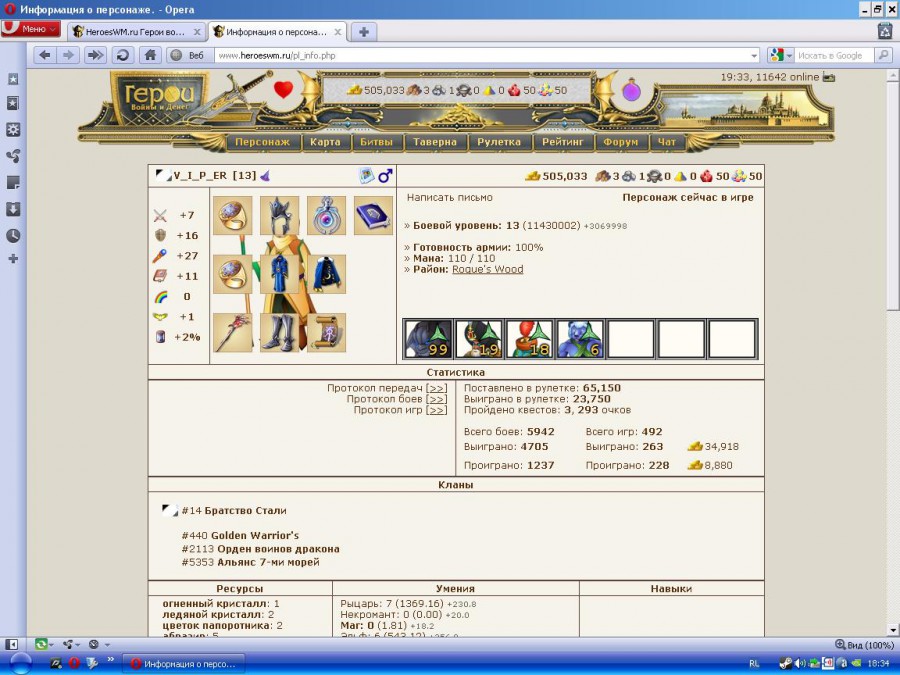900x675 pixels.
Task: Open the blue spell book item
Action: (373, 215)
